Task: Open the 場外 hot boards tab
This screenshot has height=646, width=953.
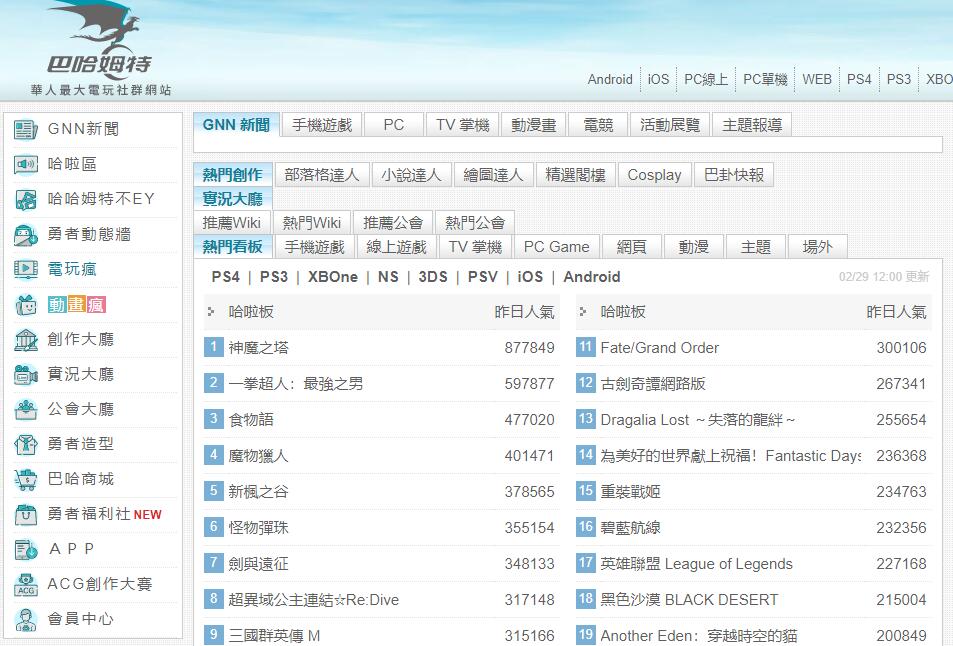Action: pos(817,247)
